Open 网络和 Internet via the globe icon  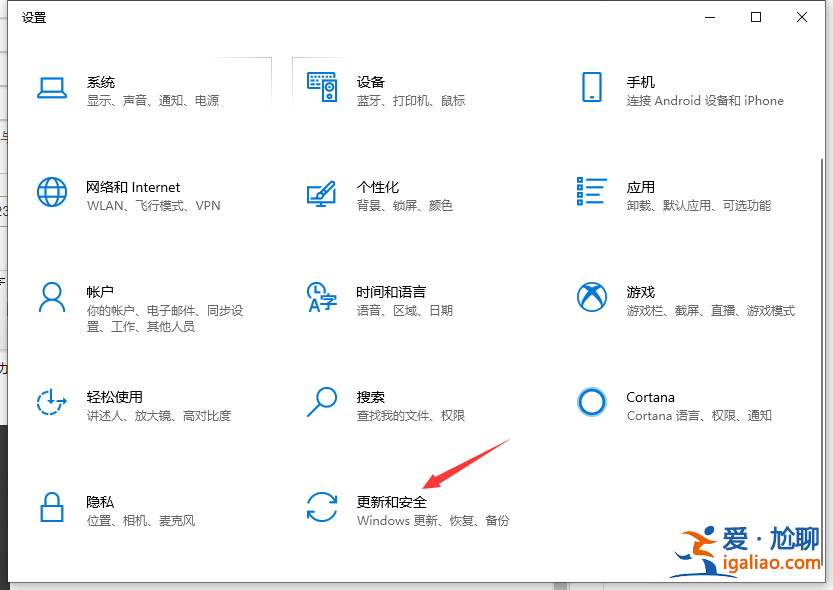click(52, 193)
